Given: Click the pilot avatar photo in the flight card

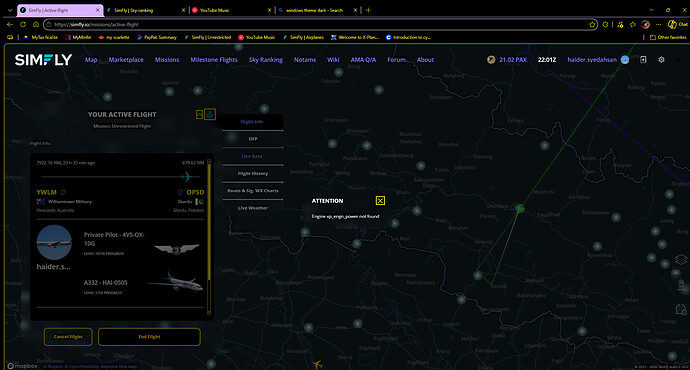Looking at the screenshot, I should tap(54, 242).
